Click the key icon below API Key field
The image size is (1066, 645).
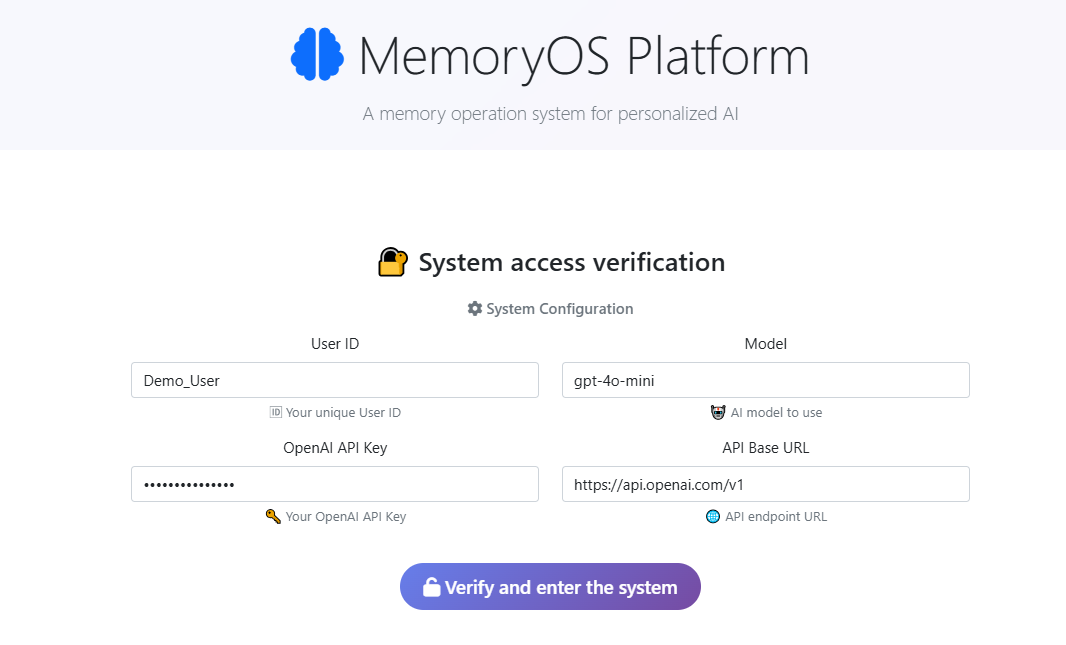point(273,517)
